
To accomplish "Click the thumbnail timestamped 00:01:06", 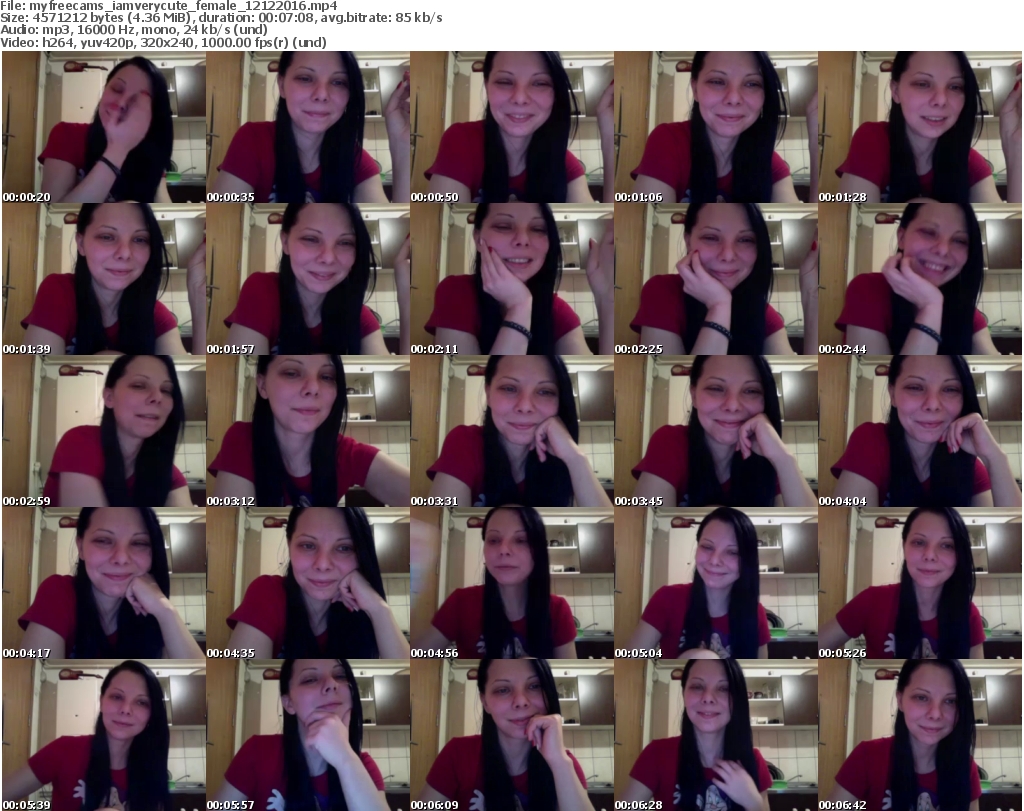I will [716, 127].
